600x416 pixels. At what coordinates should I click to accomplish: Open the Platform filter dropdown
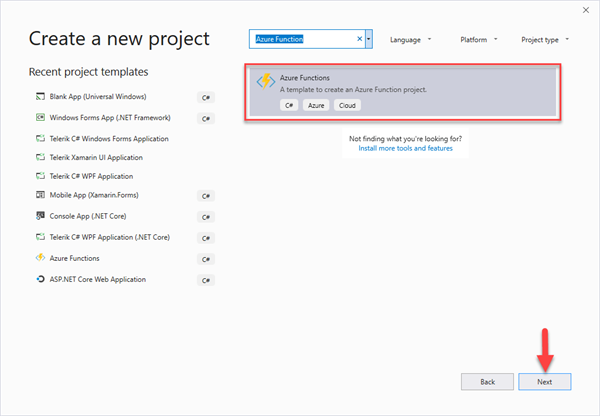click(479, 39)
